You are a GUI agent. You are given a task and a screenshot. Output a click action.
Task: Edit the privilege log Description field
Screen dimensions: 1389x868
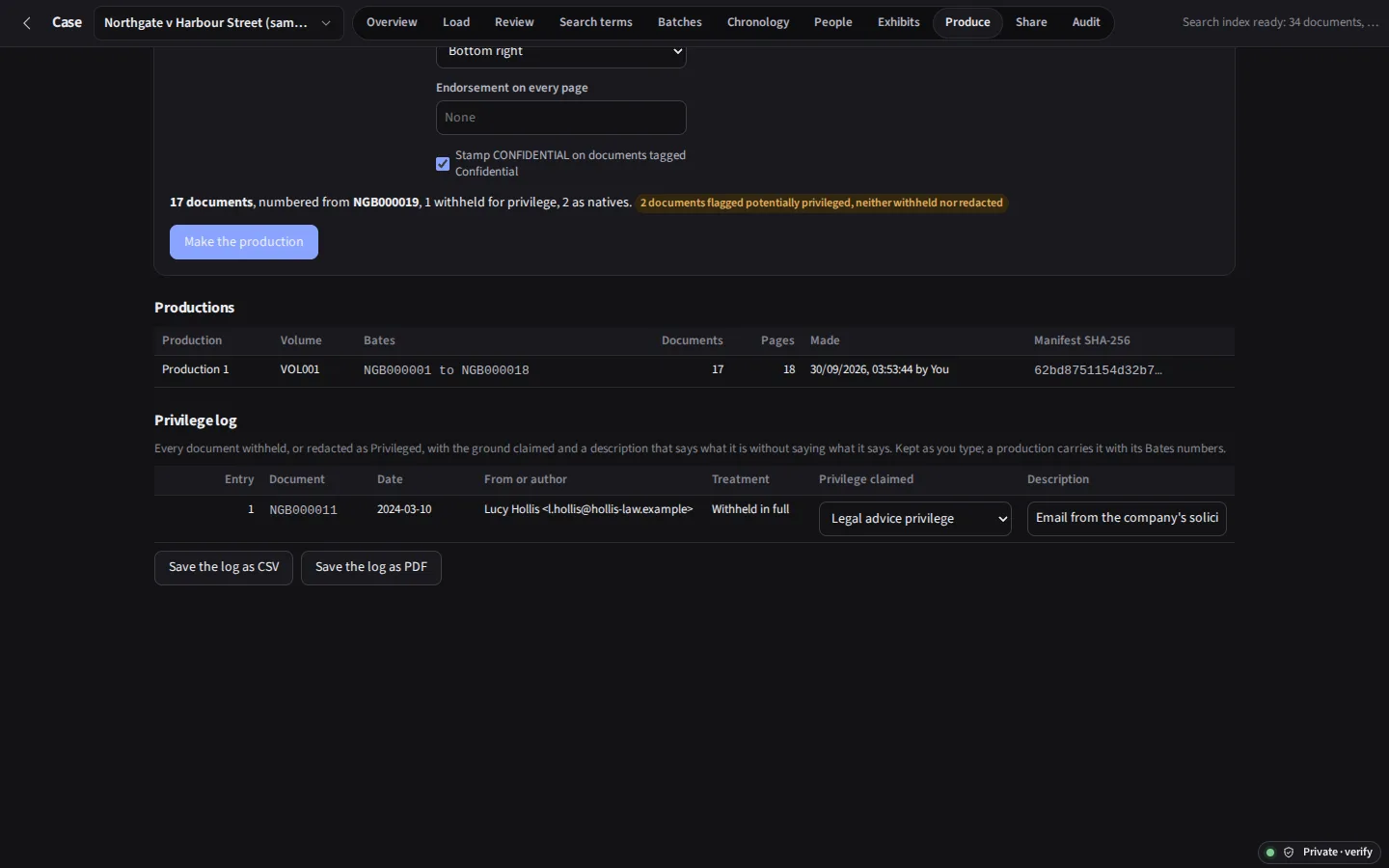tap(1127, 519)
